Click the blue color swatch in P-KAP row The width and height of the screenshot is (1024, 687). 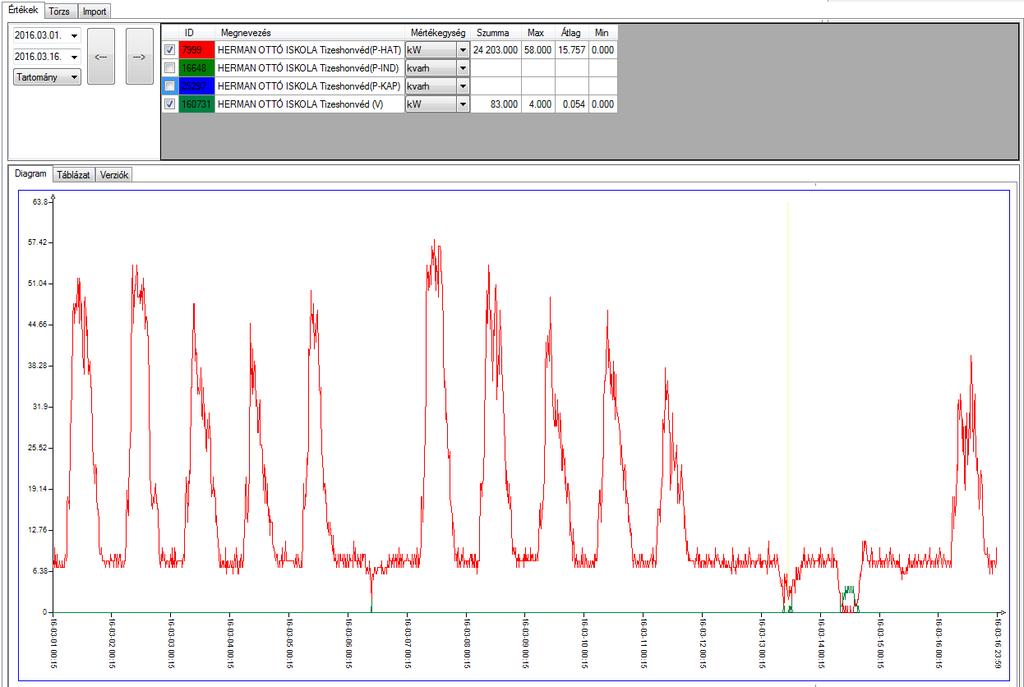tap(197, 86)
